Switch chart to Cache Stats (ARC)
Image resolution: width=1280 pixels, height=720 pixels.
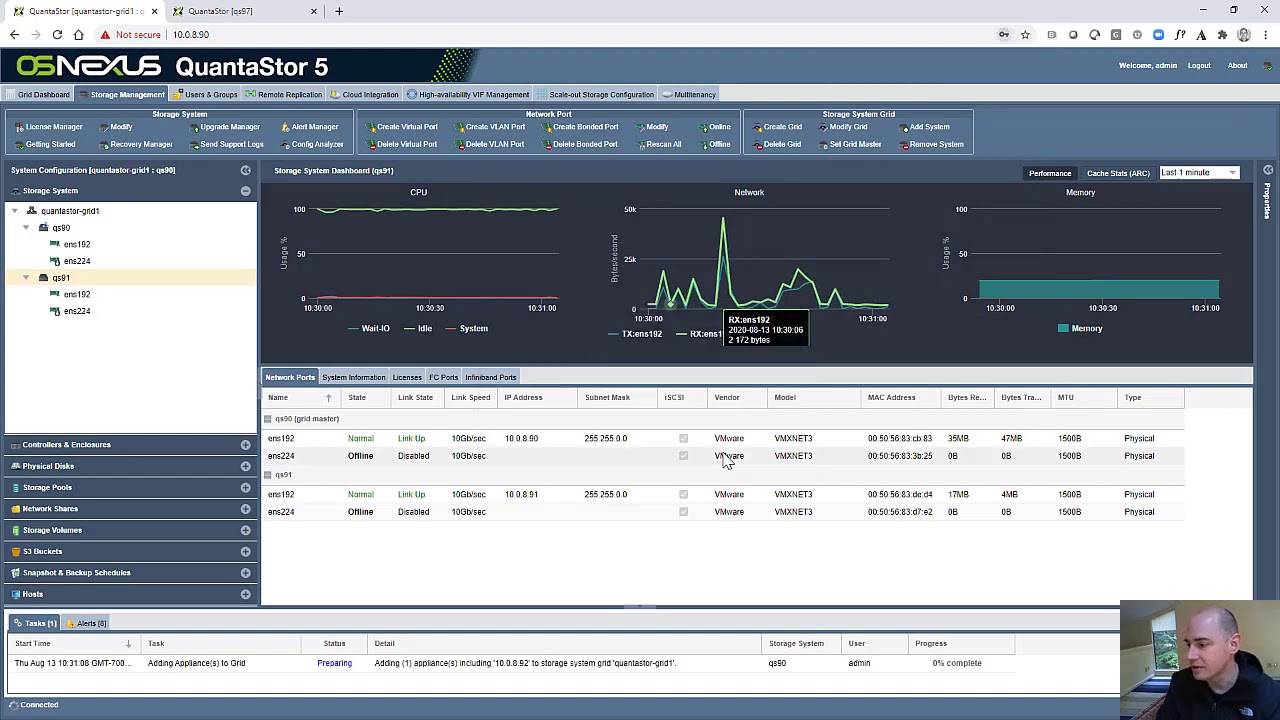pyautogui.click(x=1118, y=173)
